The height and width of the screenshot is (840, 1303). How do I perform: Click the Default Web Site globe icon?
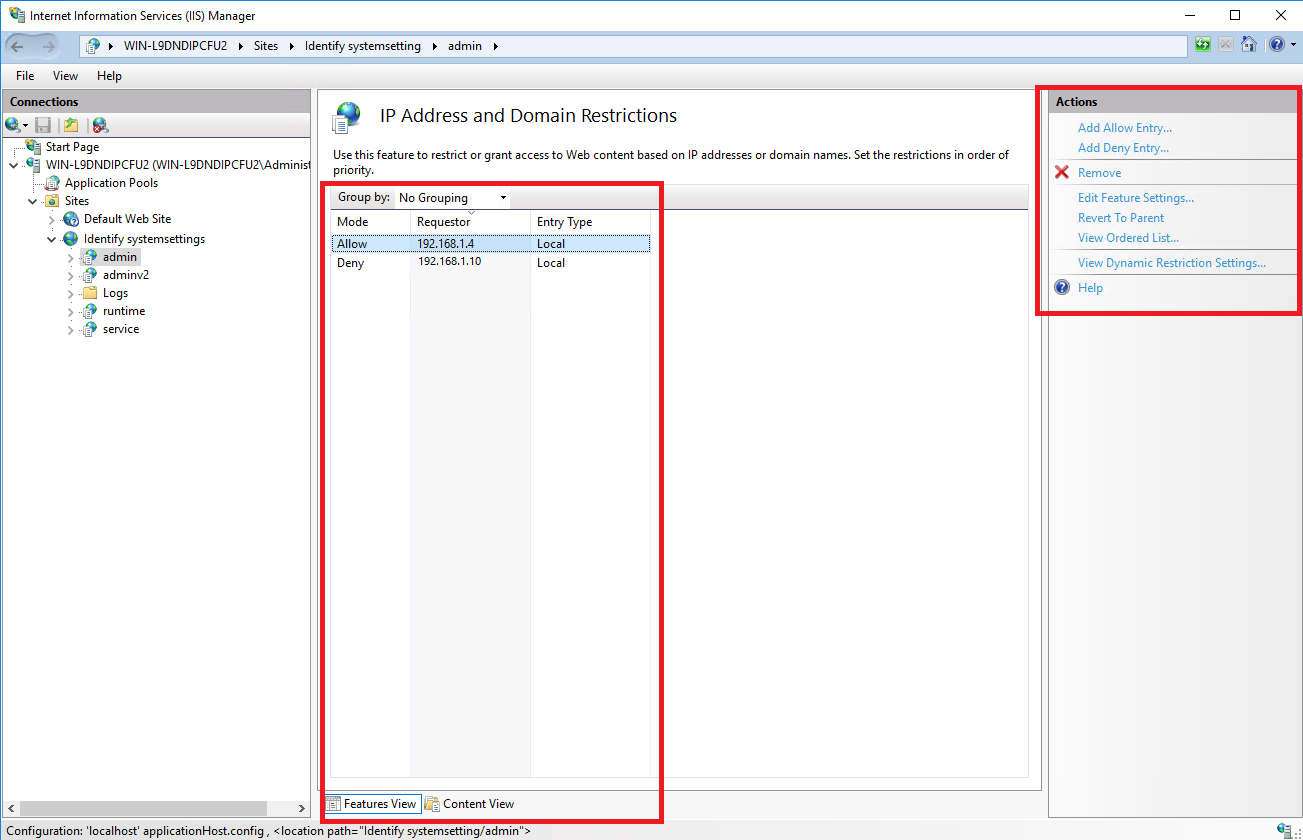coord(72,219)
